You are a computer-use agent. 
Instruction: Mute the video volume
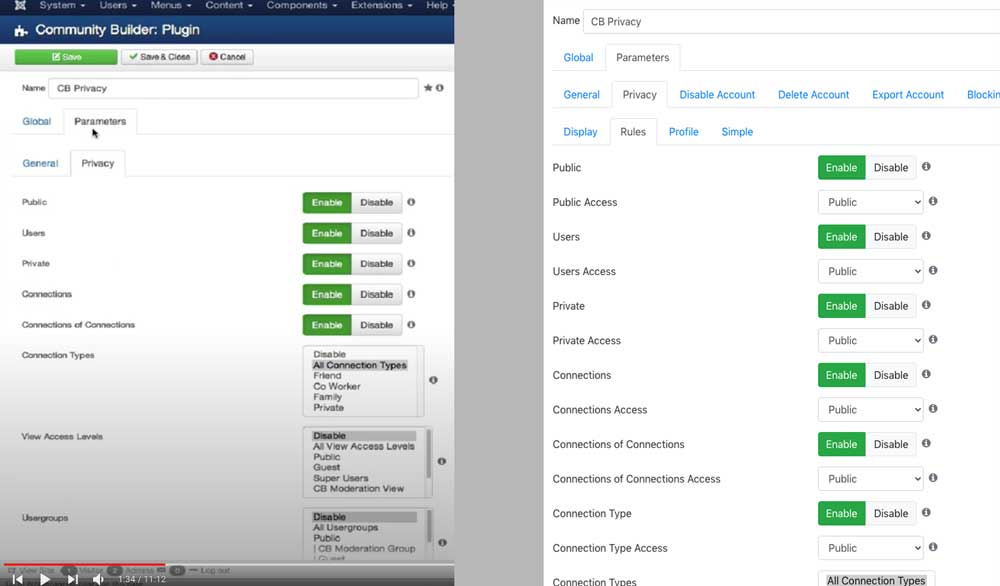click(98, 579)
